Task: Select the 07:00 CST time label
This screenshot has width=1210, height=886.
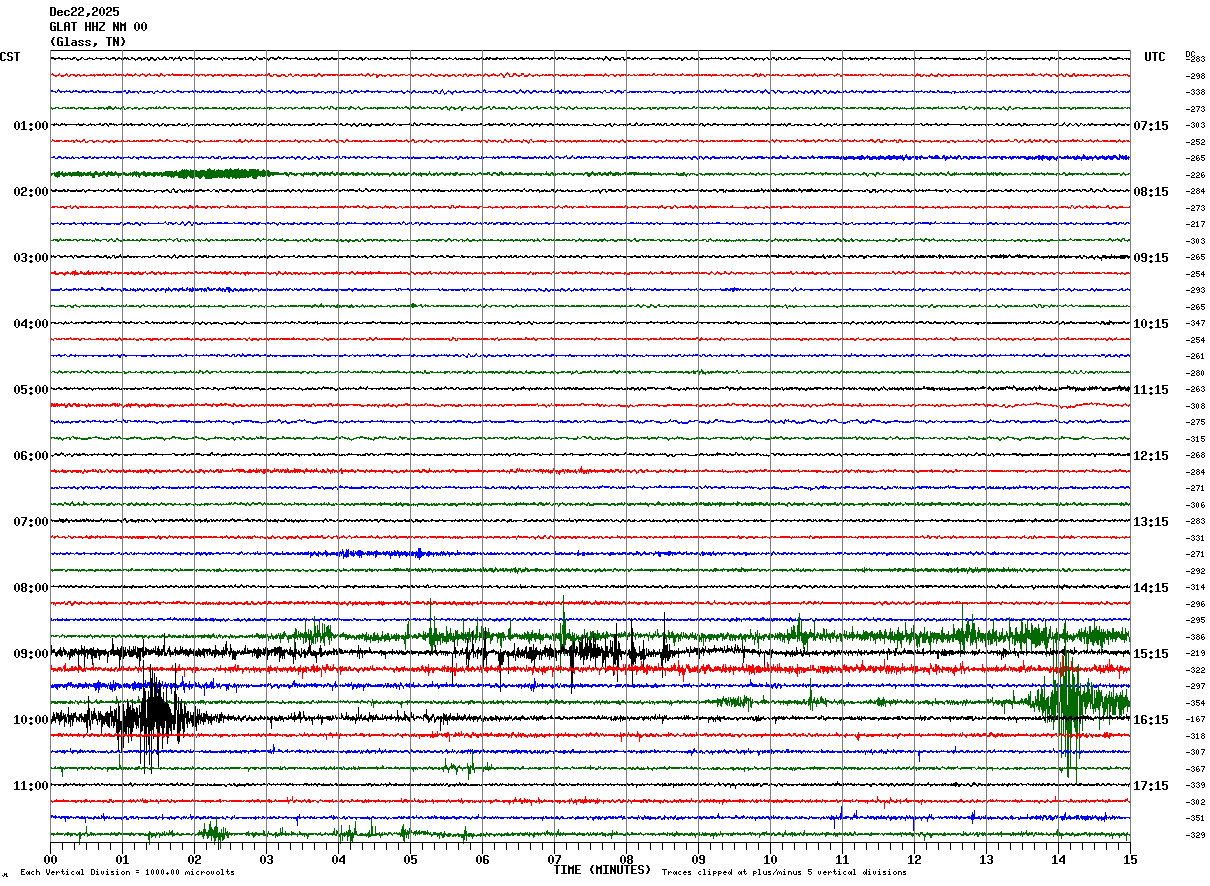Action: 31,522
